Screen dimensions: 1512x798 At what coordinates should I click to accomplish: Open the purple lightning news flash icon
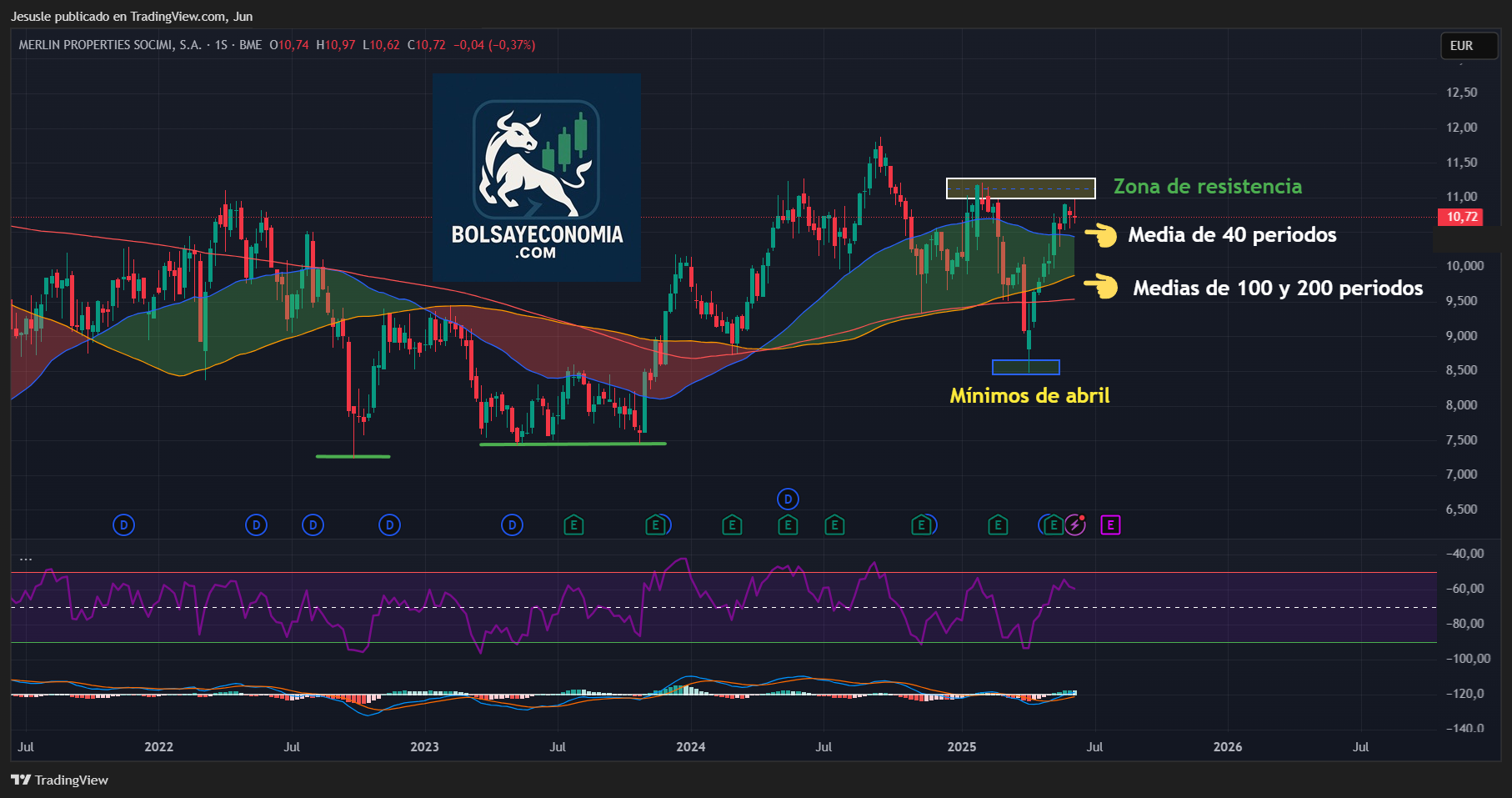point(1075,525)
